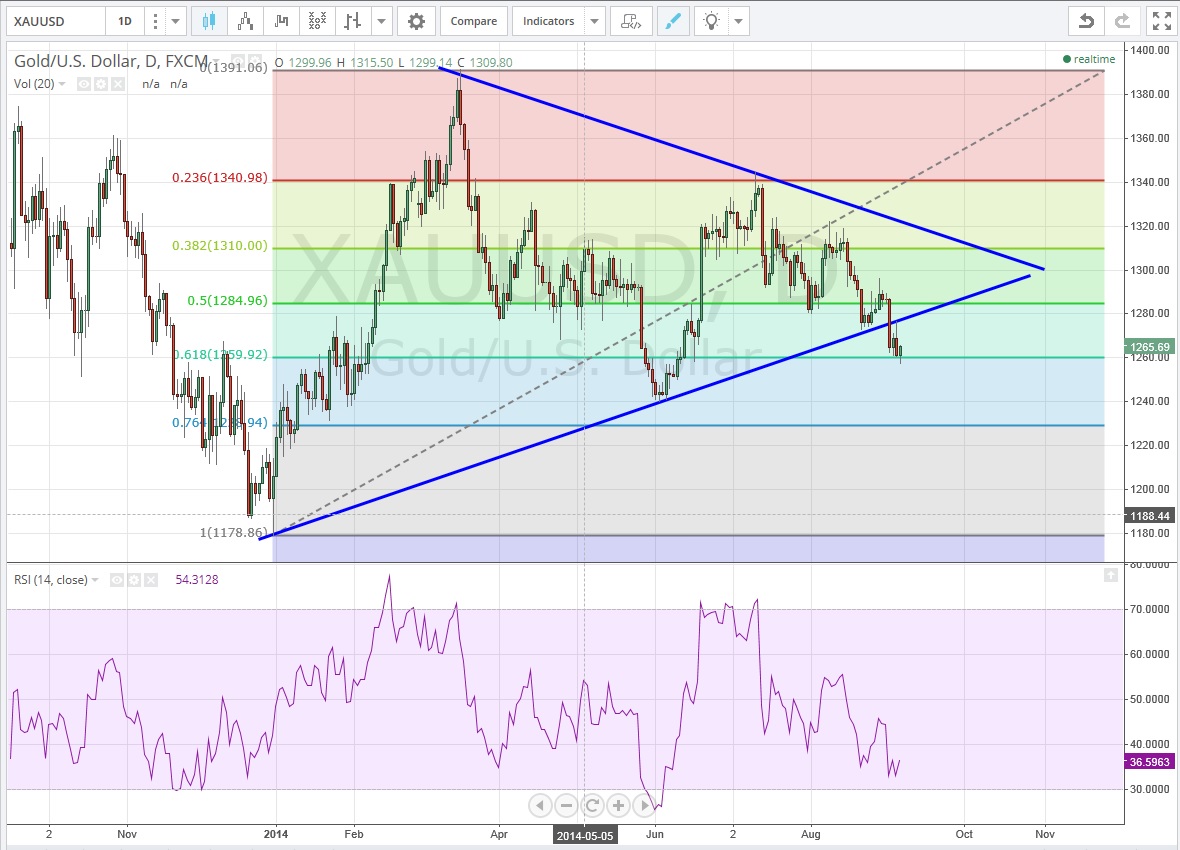Activate the drawing brush tool
1180x850 pixels.
tap(673, 21)
